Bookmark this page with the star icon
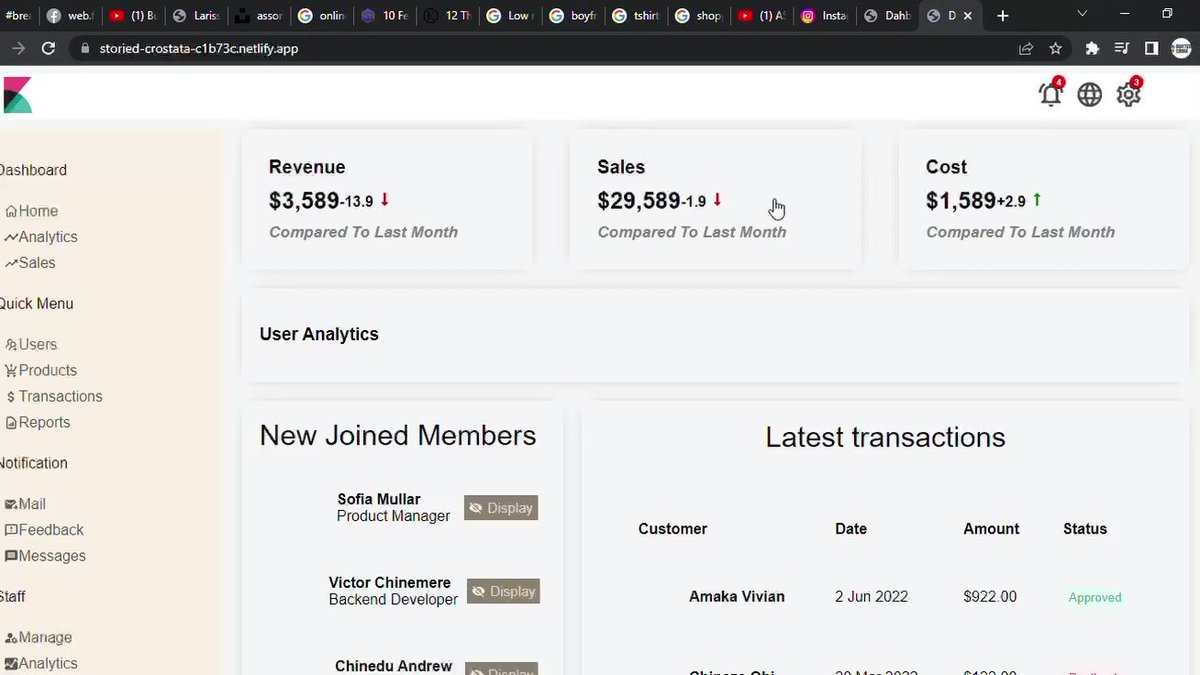Image resolution: width=1200 pixels, height=675 pixels. coord(1055,48)
